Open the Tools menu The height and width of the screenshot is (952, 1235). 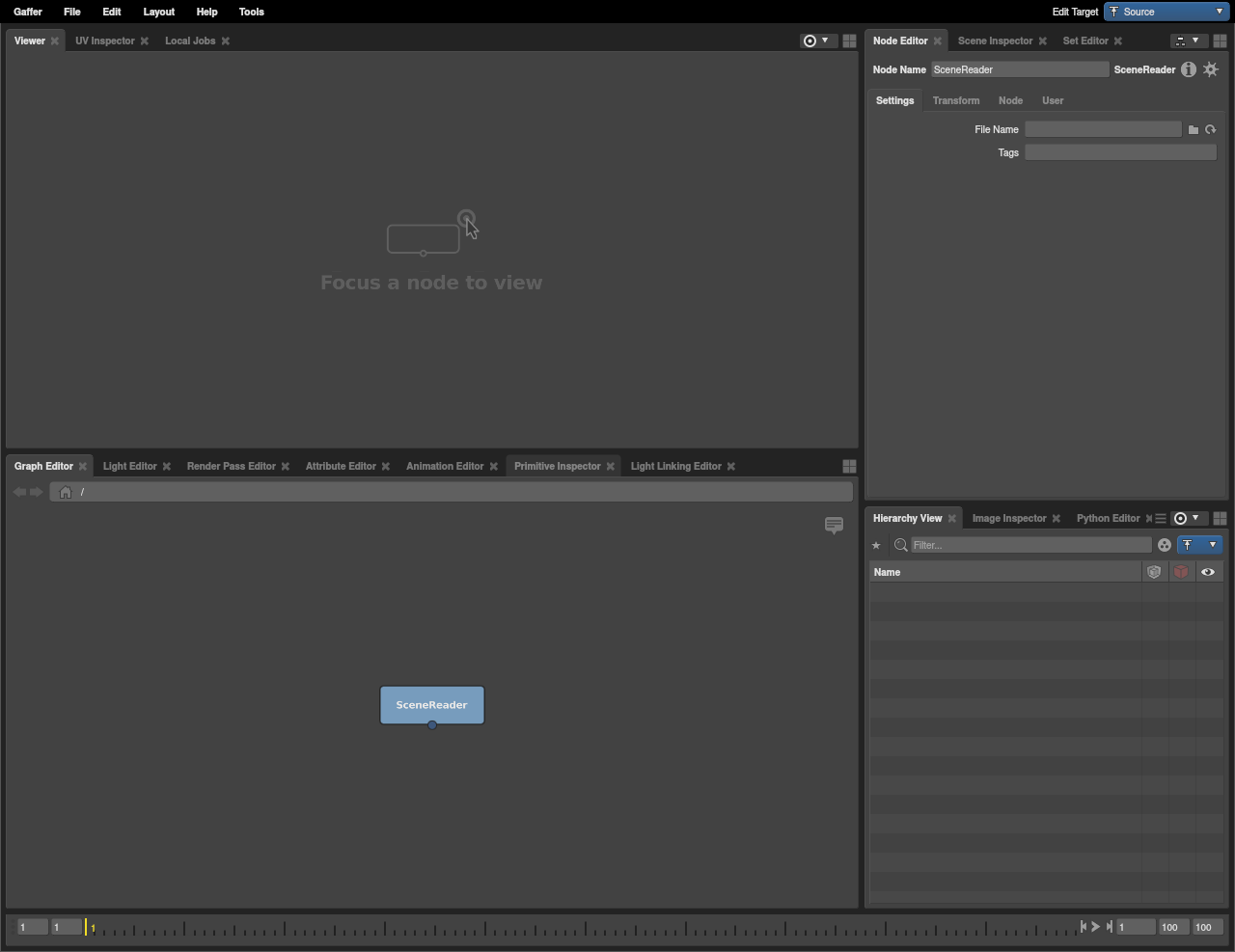[252, 12]
